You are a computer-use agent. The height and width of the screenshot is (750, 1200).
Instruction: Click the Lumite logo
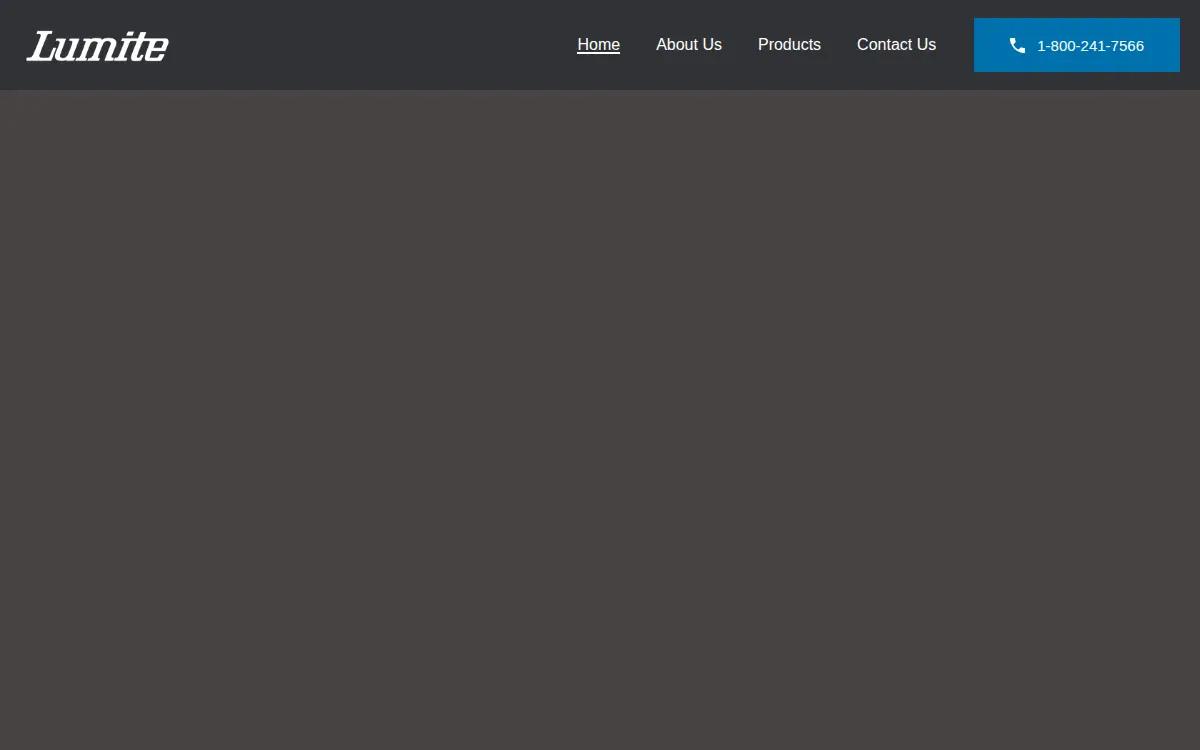98,46
